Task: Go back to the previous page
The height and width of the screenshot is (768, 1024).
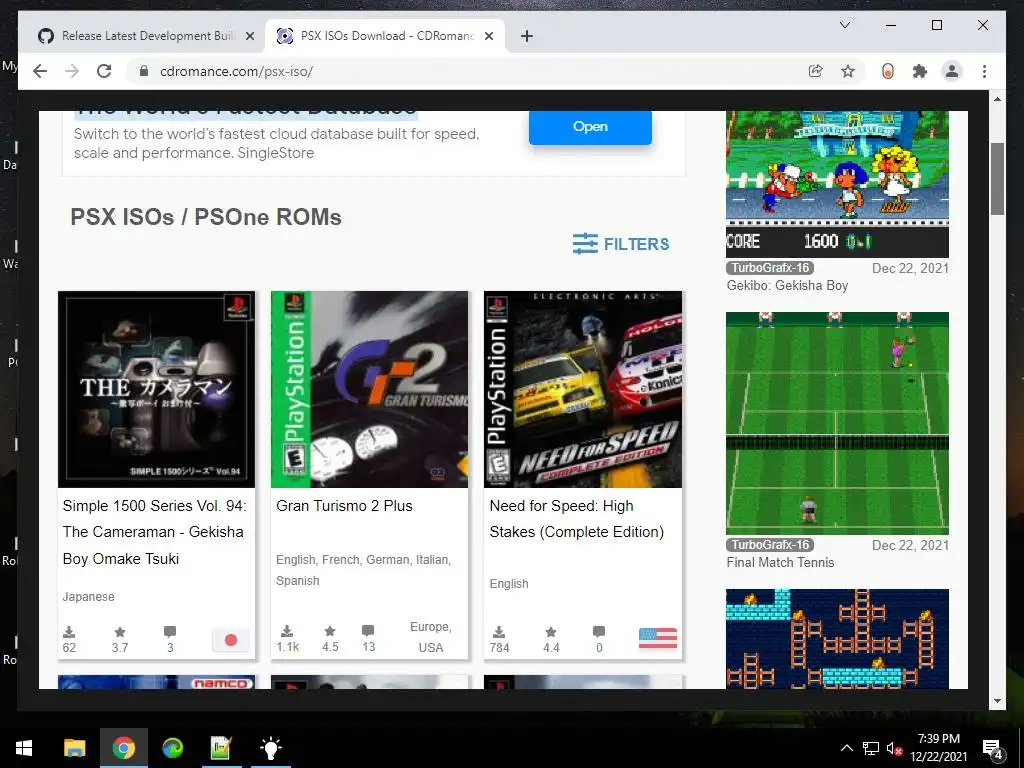Action: tap(40, 71)
